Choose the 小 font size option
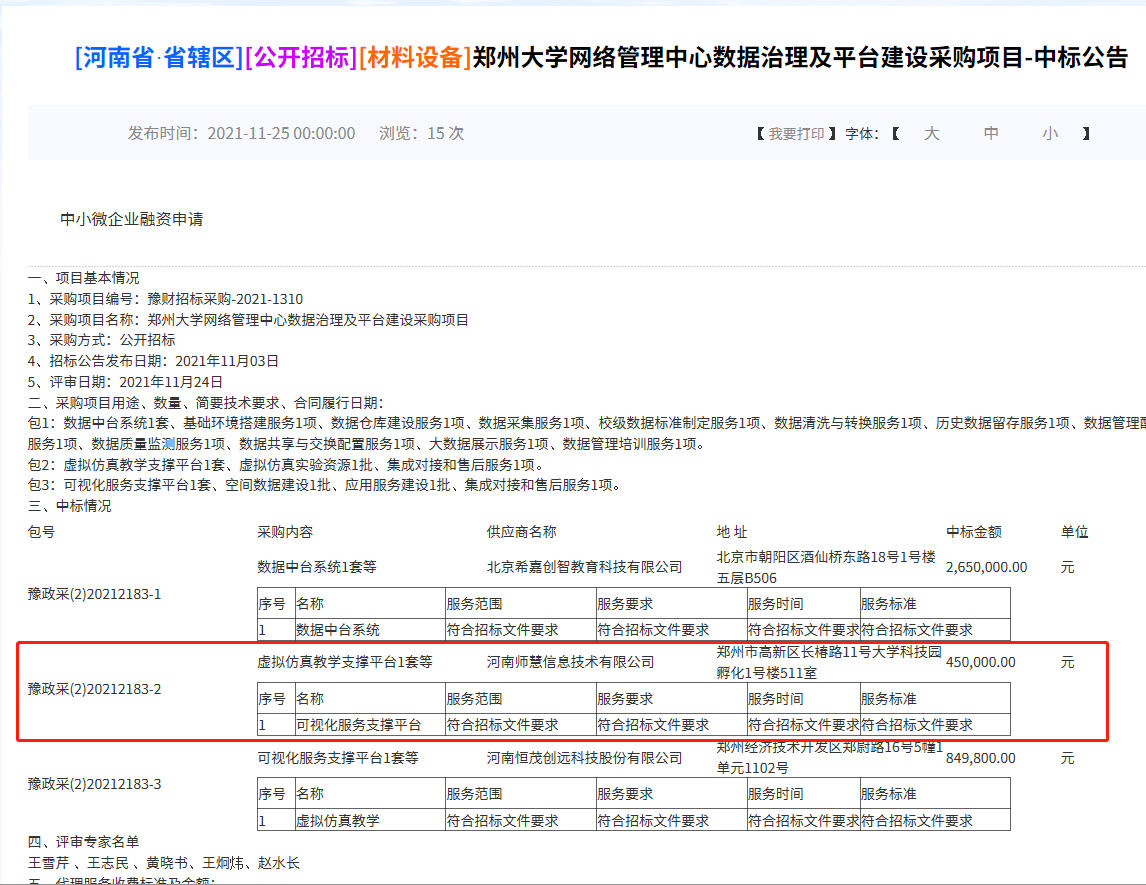The width and height of the screenshot is (1146, 885). pyautogui.click(x=1049, y=134)
